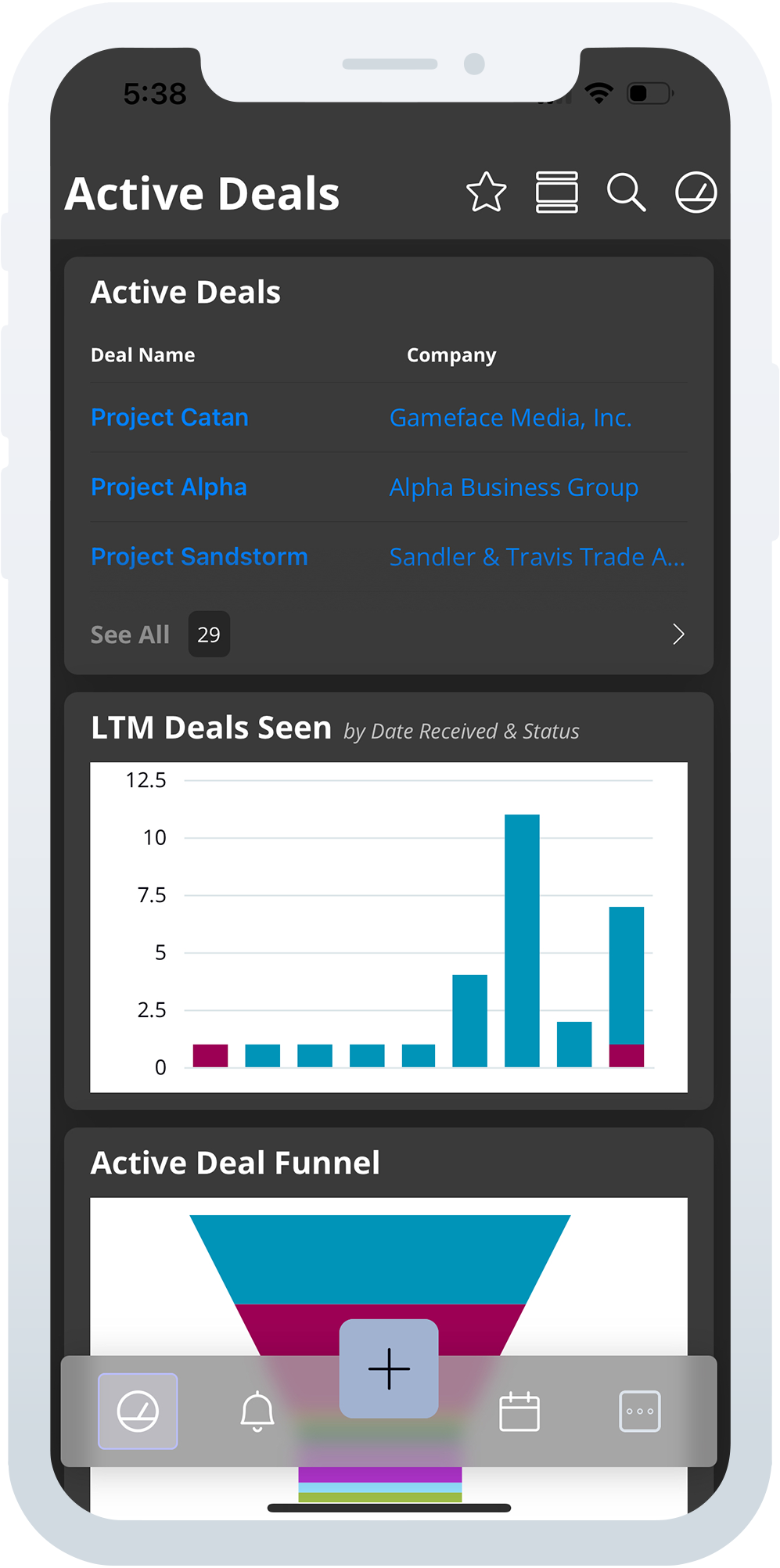780x1568 pixels.
Task: Select the tallest bar in LTM chart
Action: pos(522,939)
